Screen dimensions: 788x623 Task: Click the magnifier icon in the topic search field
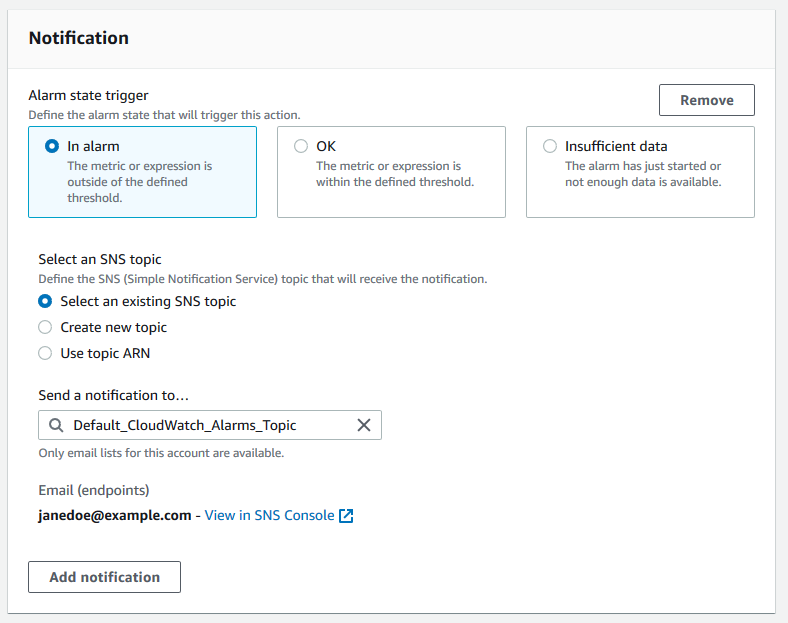click(54, 425)
